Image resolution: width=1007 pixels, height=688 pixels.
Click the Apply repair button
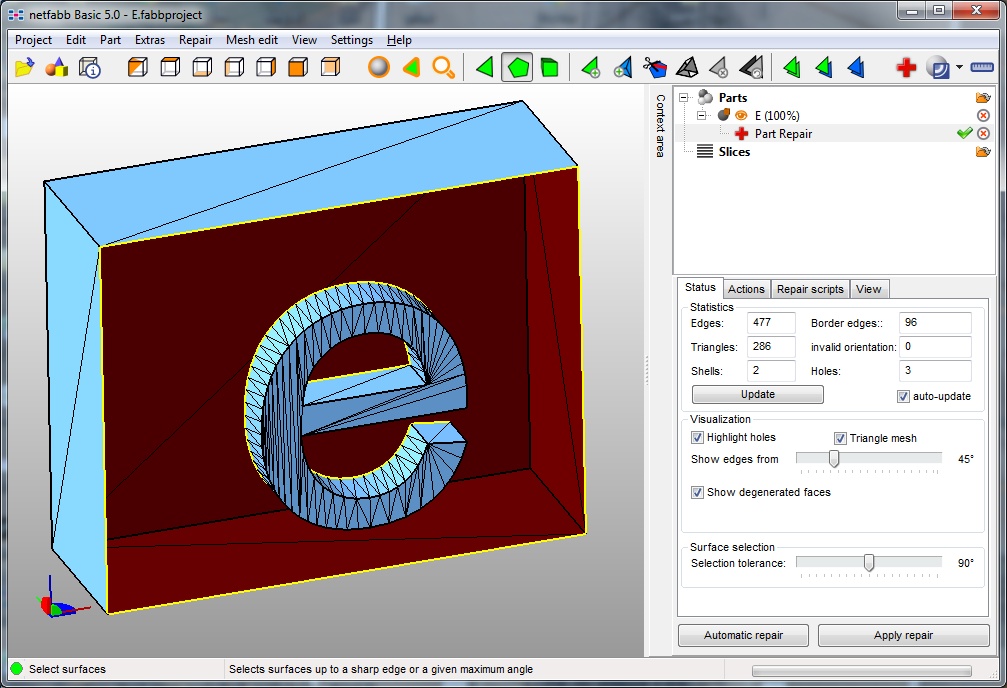tap(903, 635)
